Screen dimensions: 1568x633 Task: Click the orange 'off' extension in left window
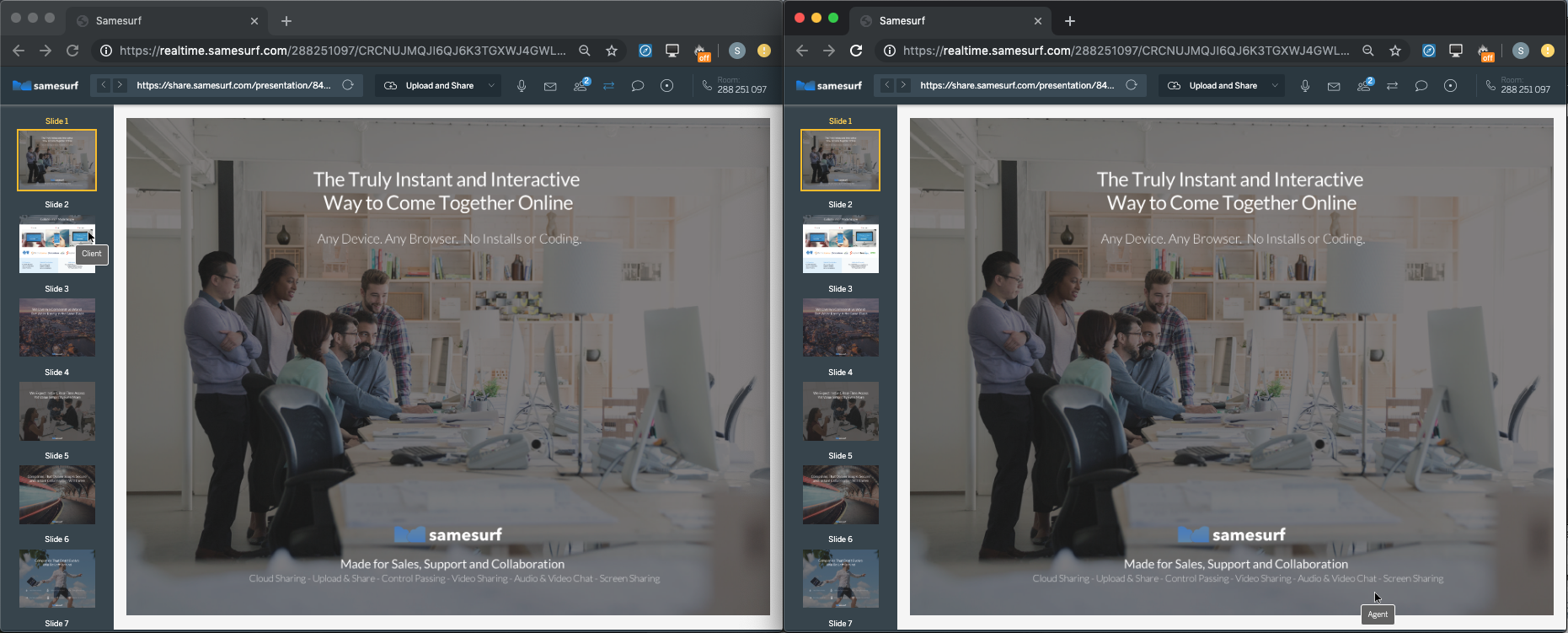[702, 52]
